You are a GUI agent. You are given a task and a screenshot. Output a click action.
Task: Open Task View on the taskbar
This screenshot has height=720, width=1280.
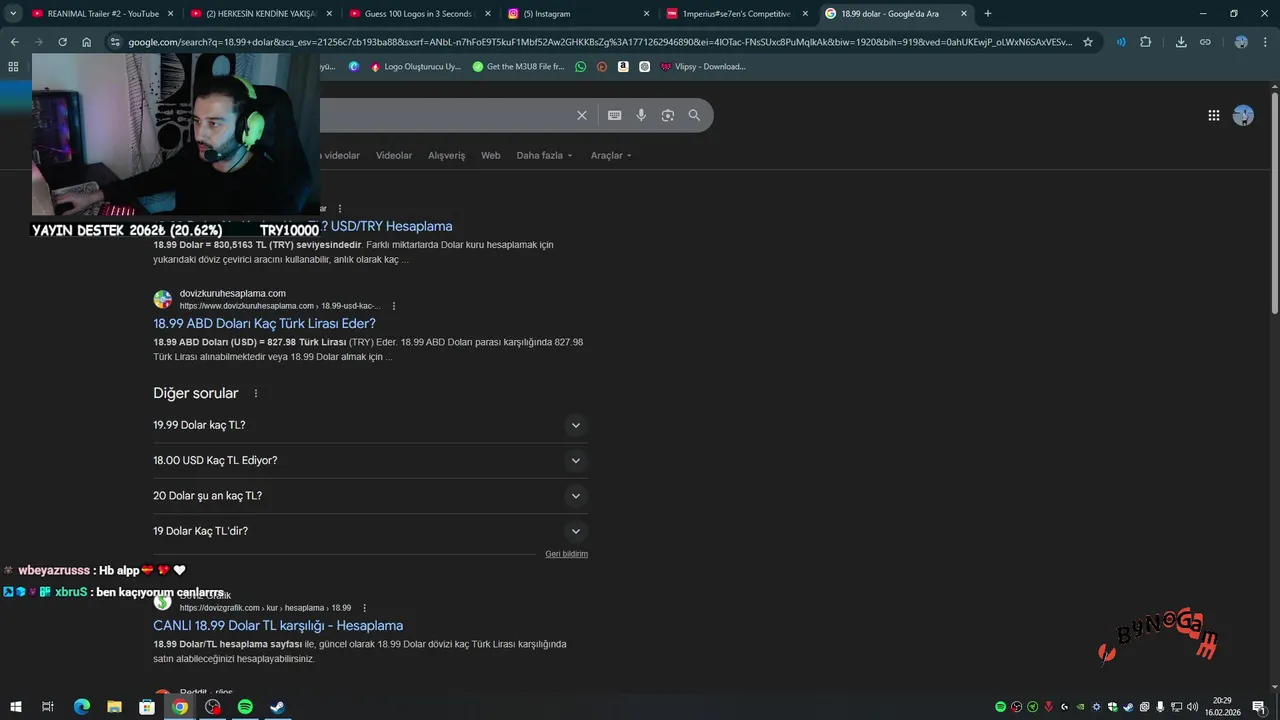tap(48, 707)
